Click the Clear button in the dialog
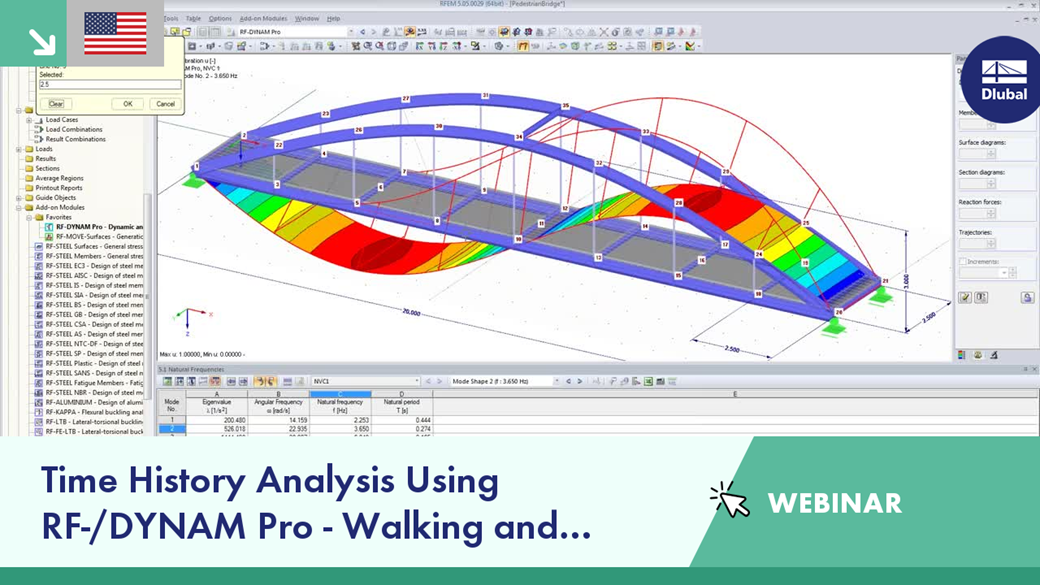 coord(56,104)
